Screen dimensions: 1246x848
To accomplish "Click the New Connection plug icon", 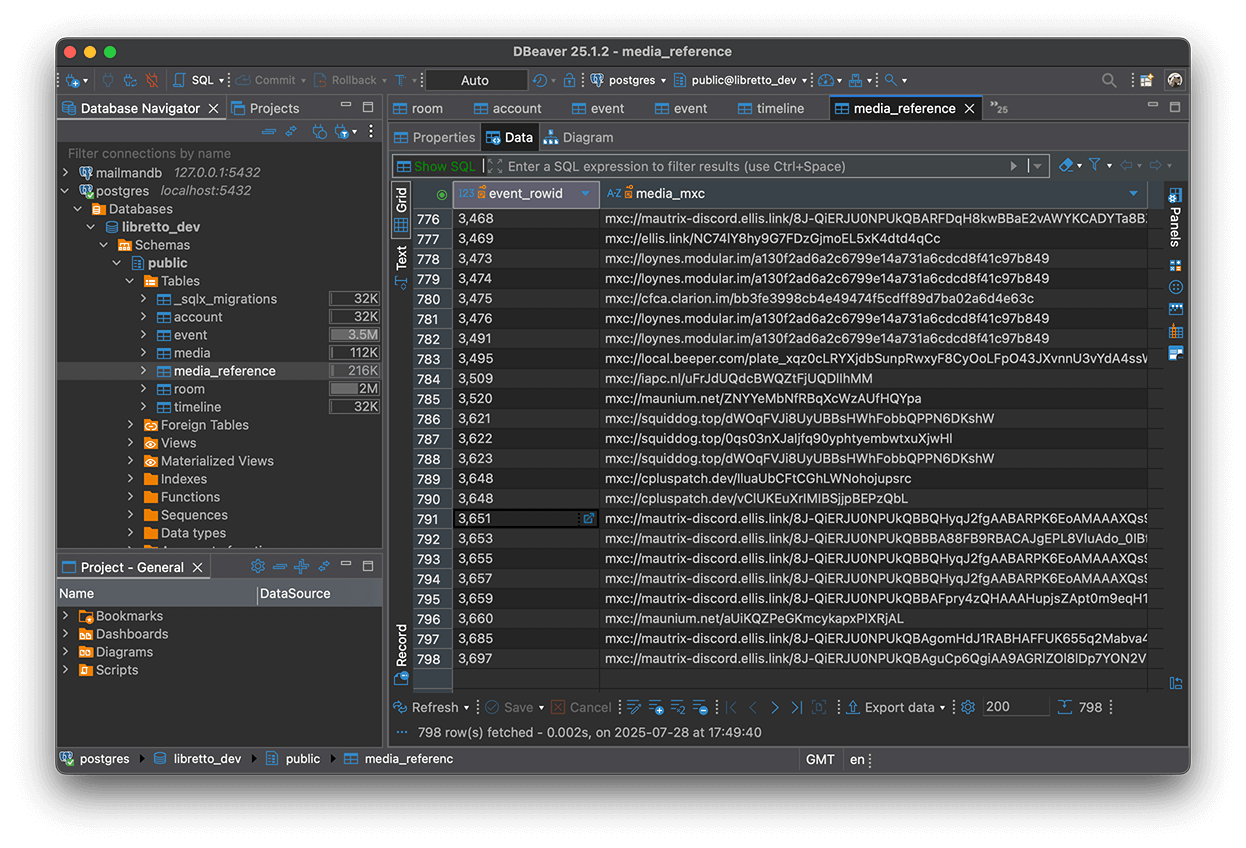I will tap(73, 80).
